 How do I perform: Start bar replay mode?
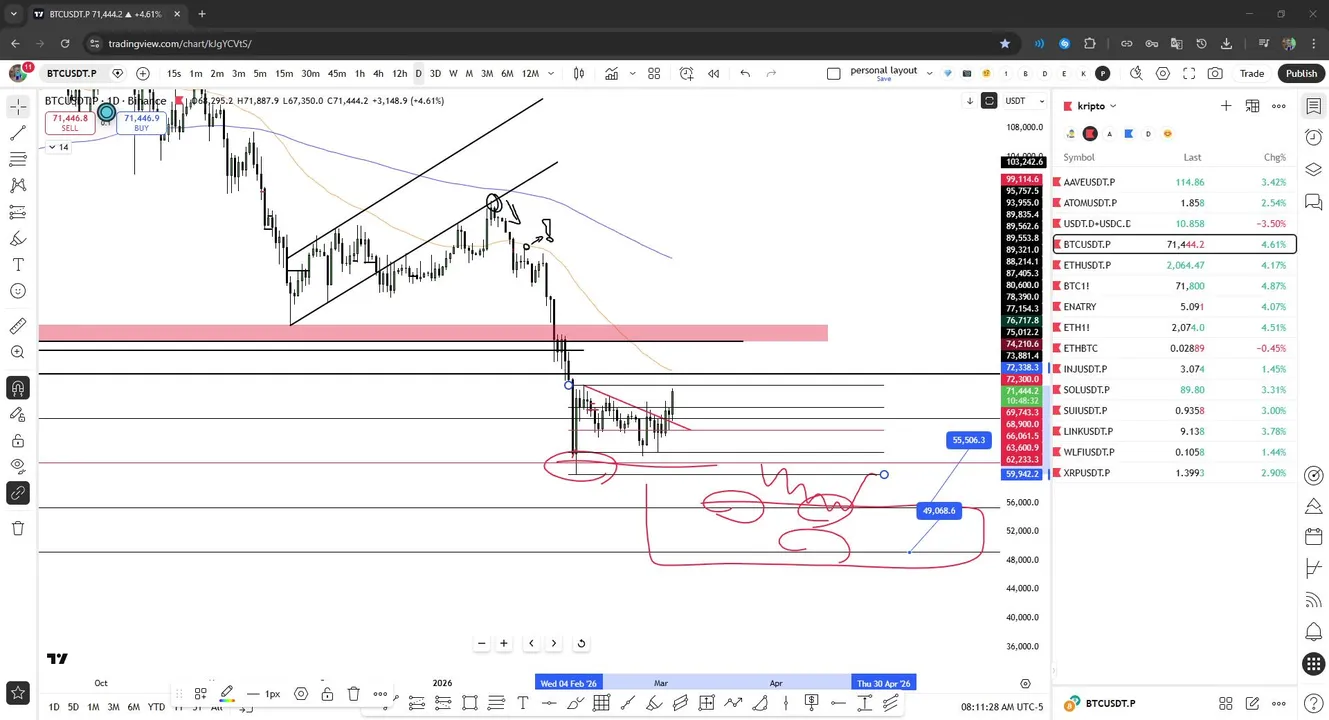coord(714,73)
